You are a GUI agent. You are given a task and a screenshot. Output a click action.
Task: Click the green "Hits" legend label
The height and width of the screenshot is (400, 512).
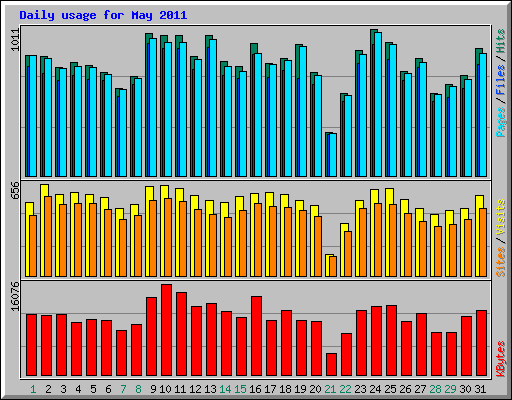(501, 41)
